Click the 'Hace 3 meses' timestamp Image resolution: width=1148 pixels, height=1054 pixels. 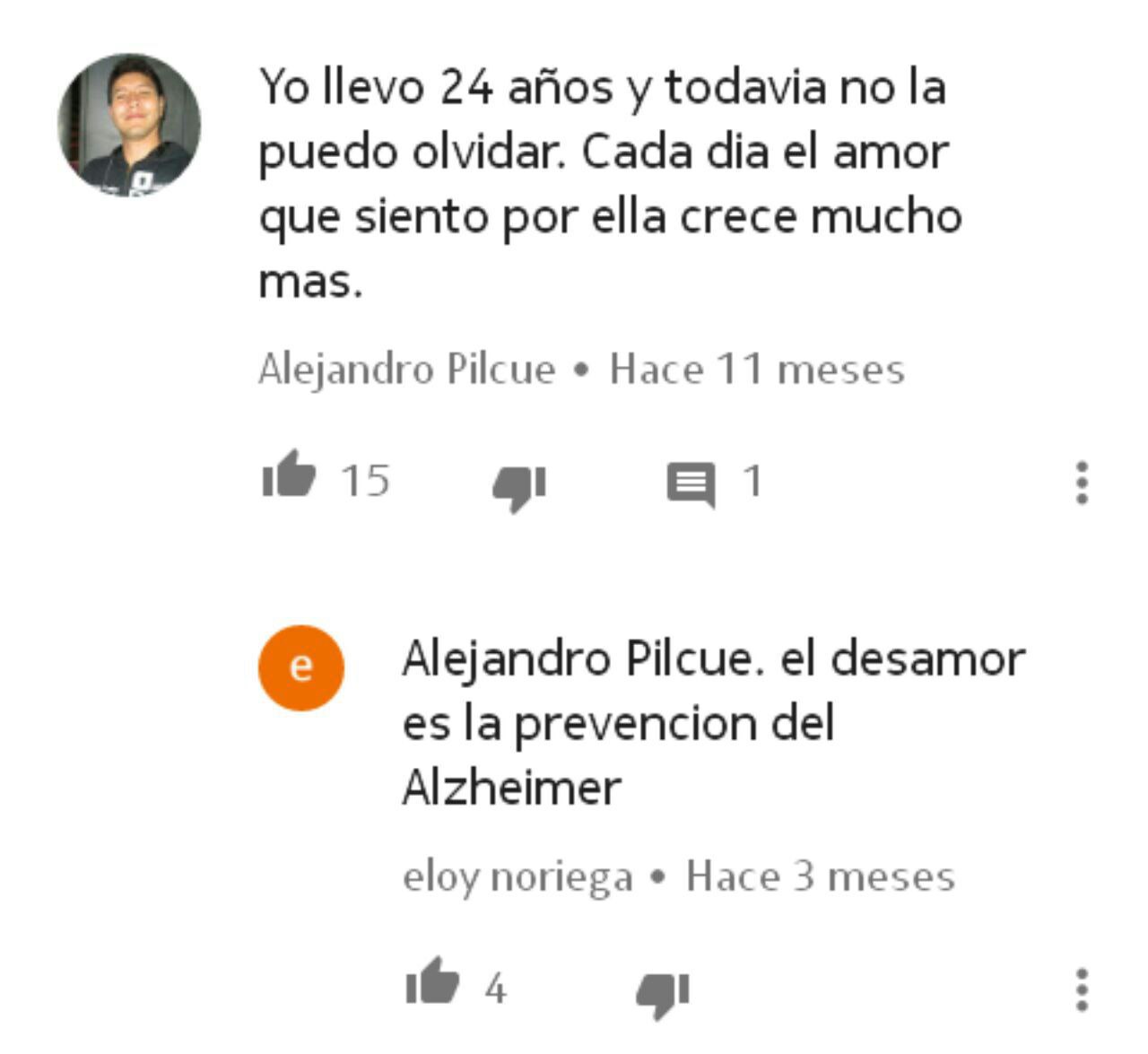[x=820, y=875]
